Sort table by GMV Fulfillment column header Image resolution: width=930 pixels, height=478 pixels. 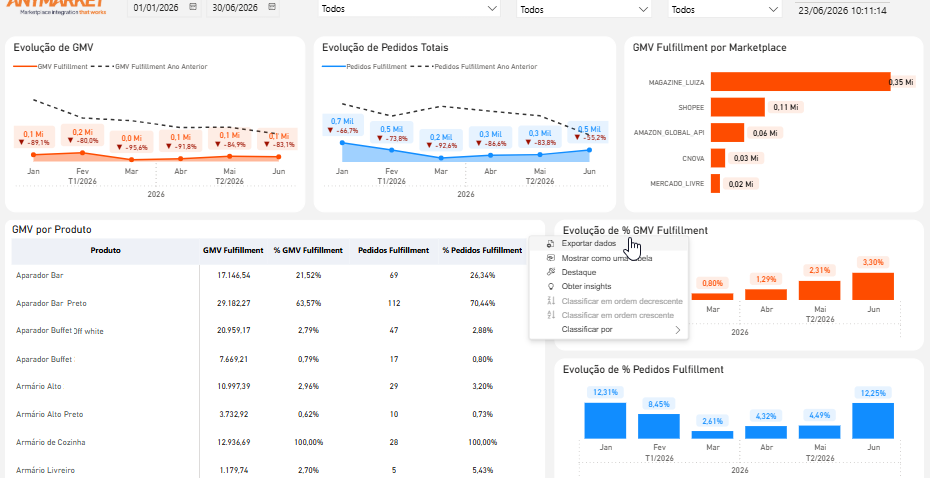point(233,250)
